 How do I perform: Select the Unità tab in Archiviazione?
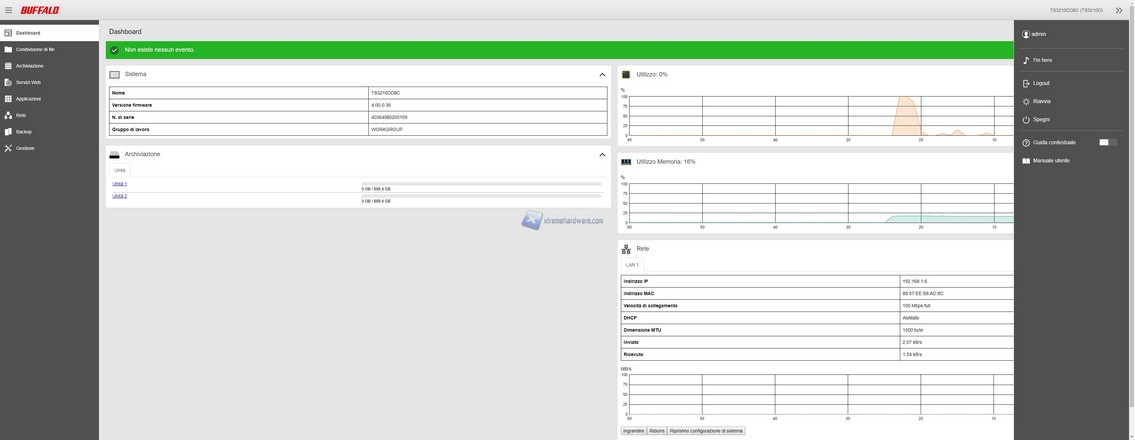120,170
